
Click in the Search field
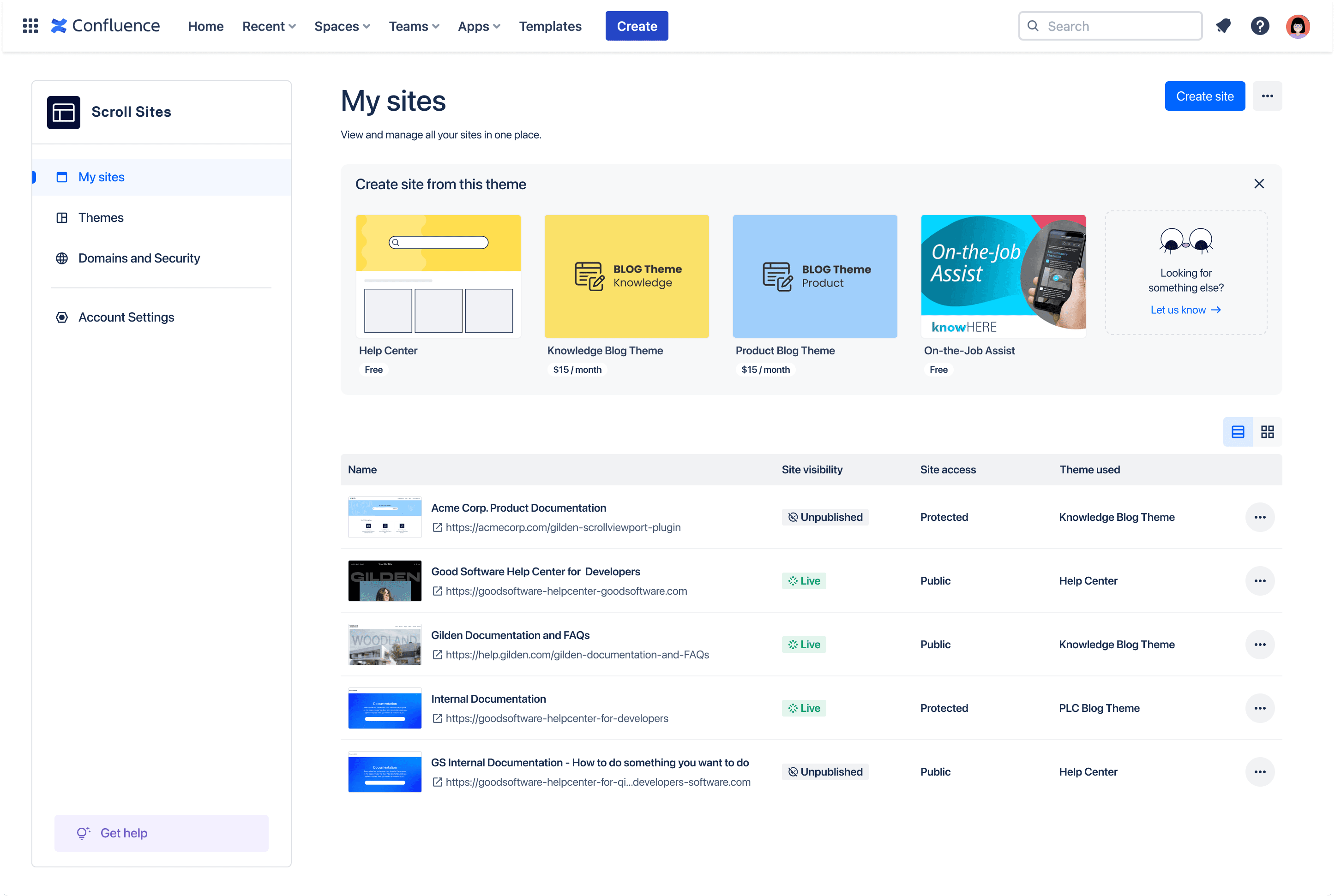click(1110, 26)
